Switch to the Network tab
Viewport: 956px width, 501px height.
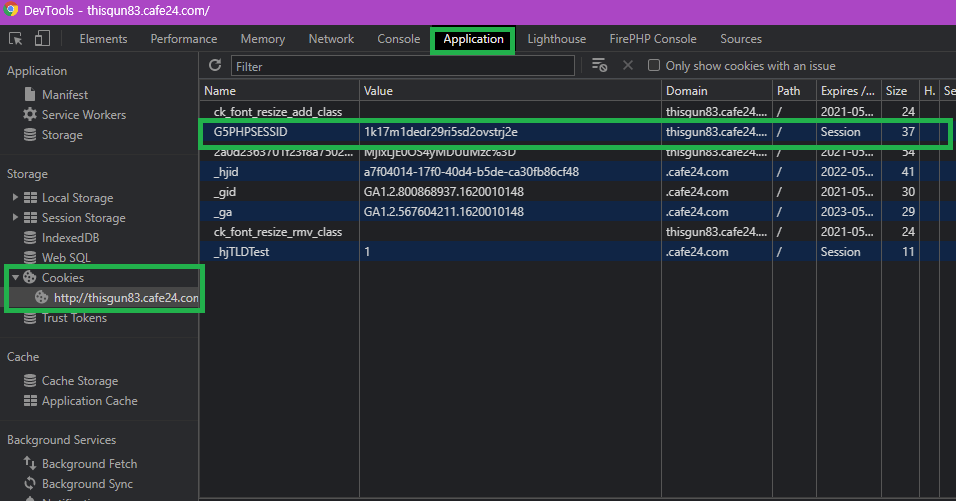coord(331,39)
